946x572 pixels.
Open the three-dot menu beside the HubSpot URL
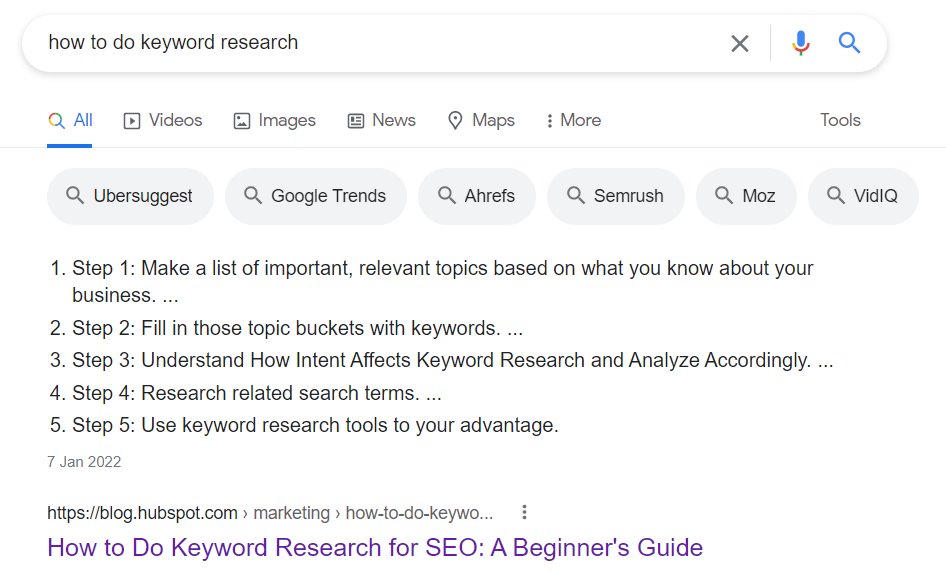(524, 512)
